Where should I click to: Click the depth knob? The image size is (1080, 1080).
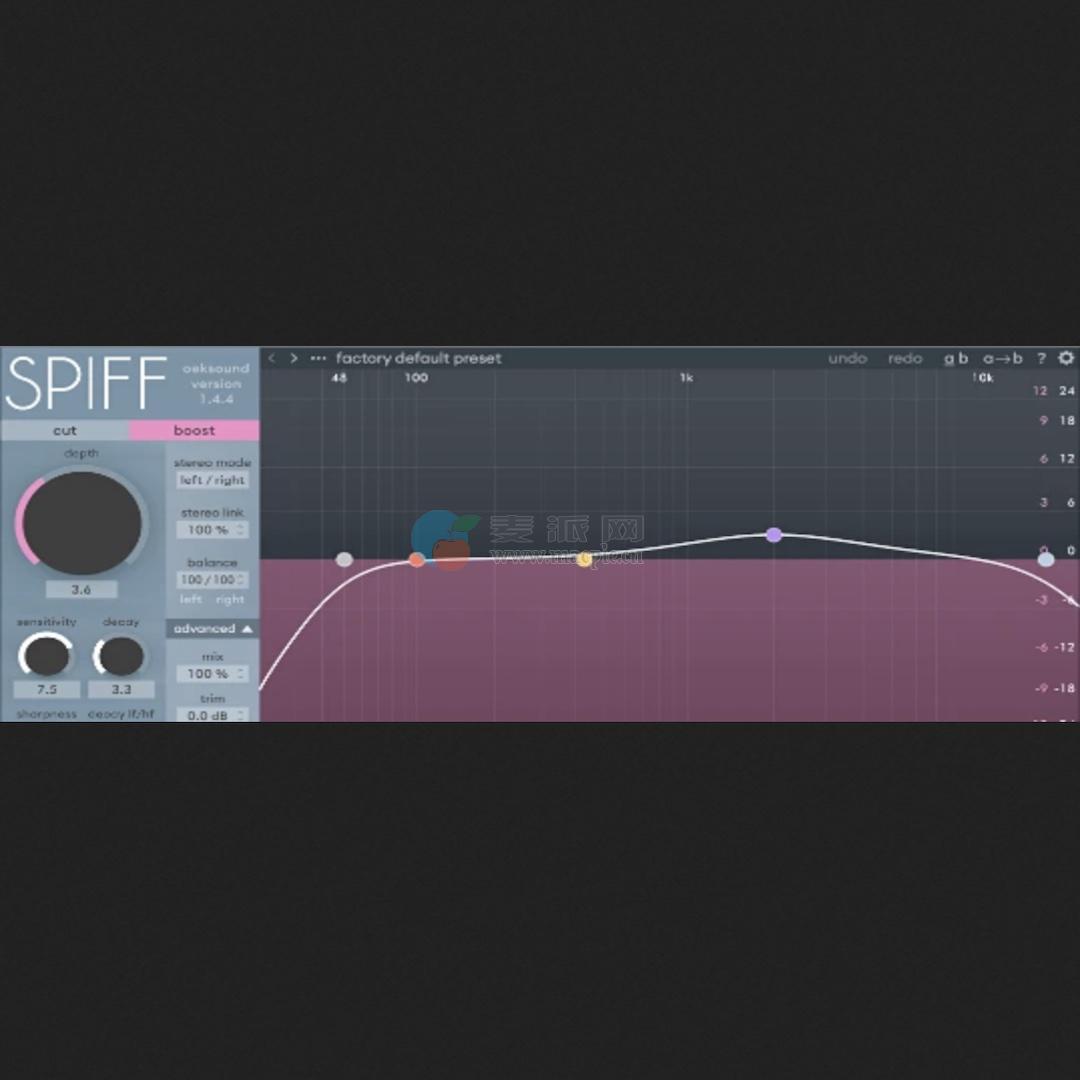click(x=80, y=521)
